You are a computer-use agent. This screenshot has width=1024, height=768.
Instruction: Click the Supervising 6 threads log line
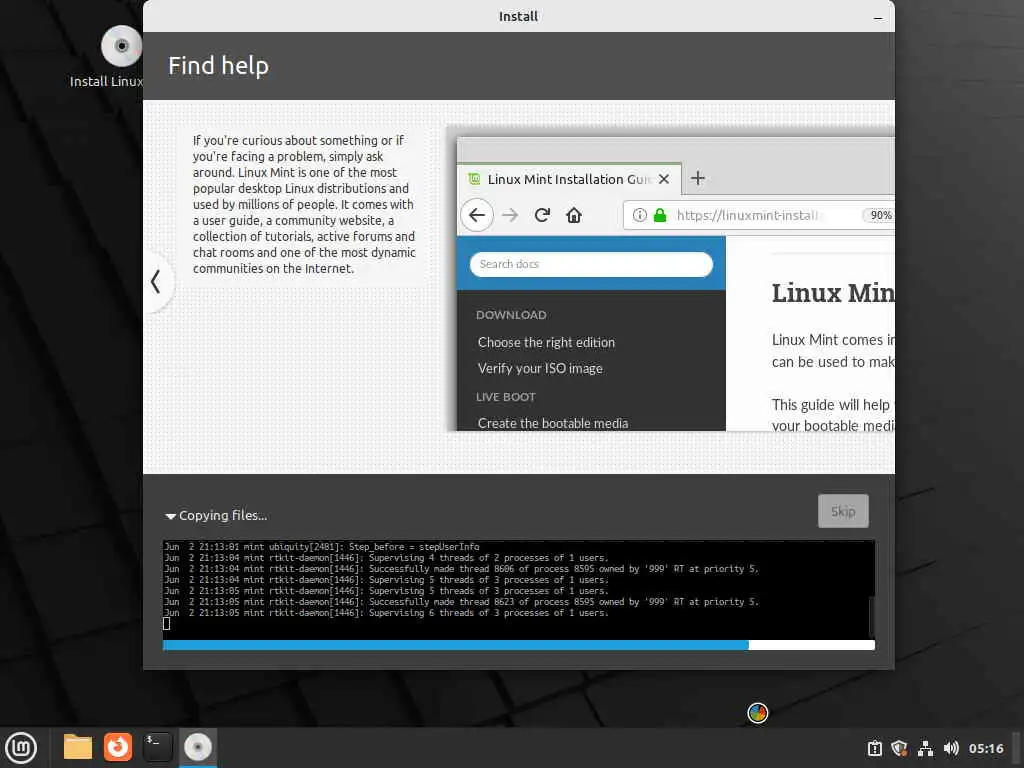tap(386, 613)
